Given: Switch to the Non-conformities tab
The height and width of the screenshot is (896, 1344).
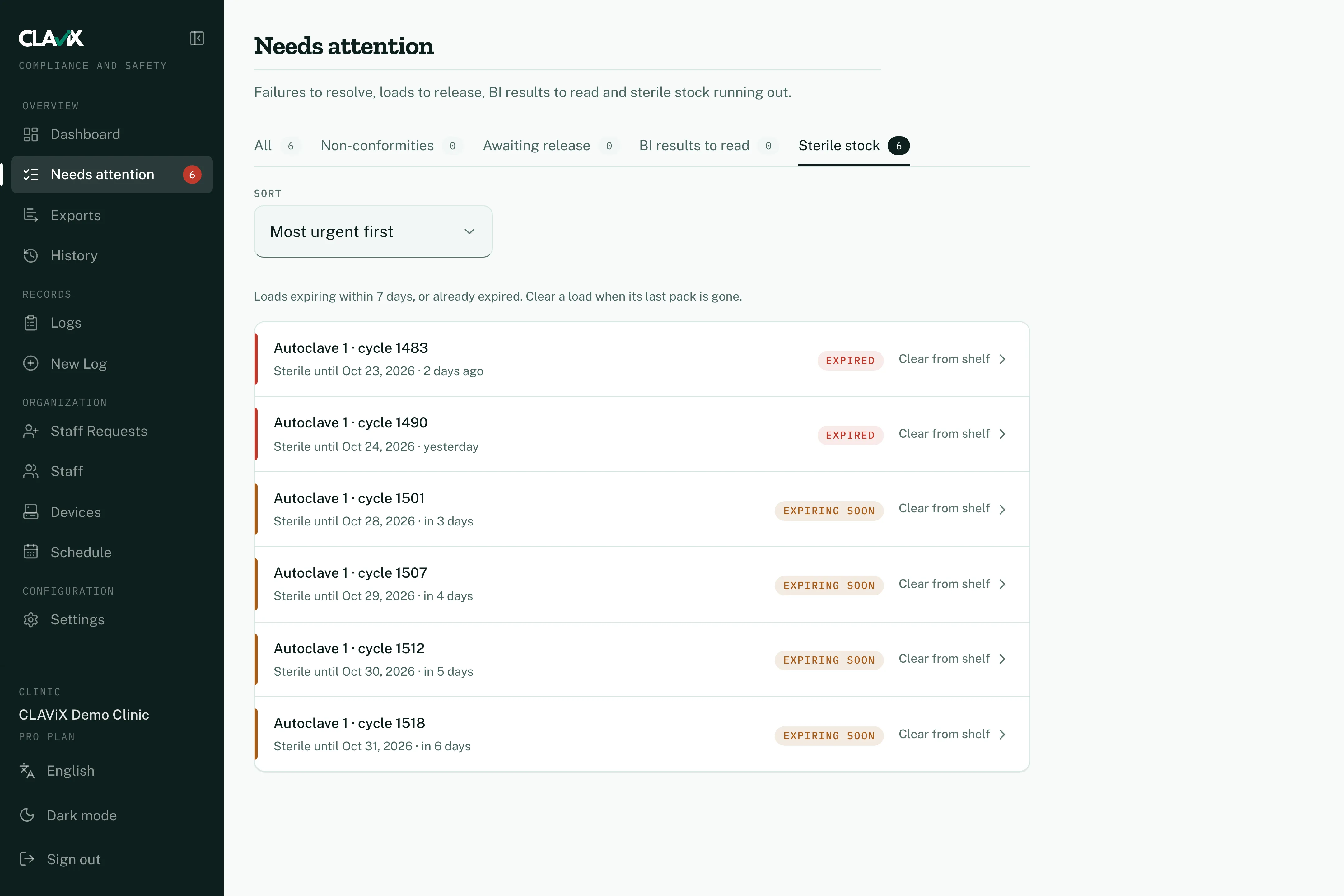Looking at the screenshot, I should tap(392, 146).
